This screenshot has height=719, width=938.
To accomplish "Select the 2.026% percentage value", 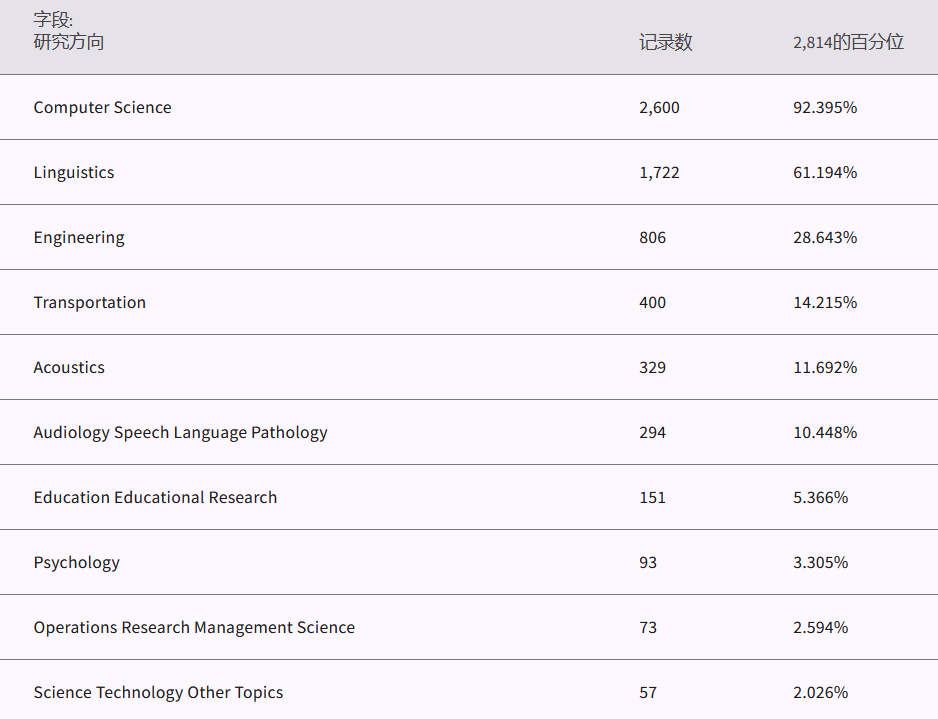I will click(820, 692).
